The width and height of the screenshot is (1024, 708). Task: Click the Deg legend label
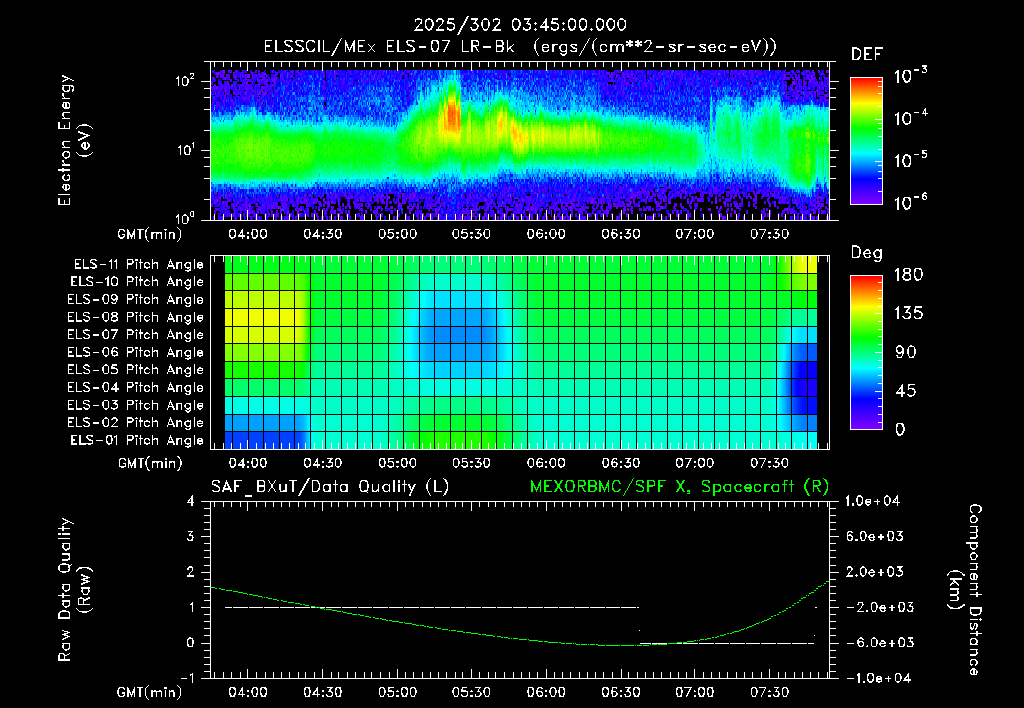click(867, 253)
